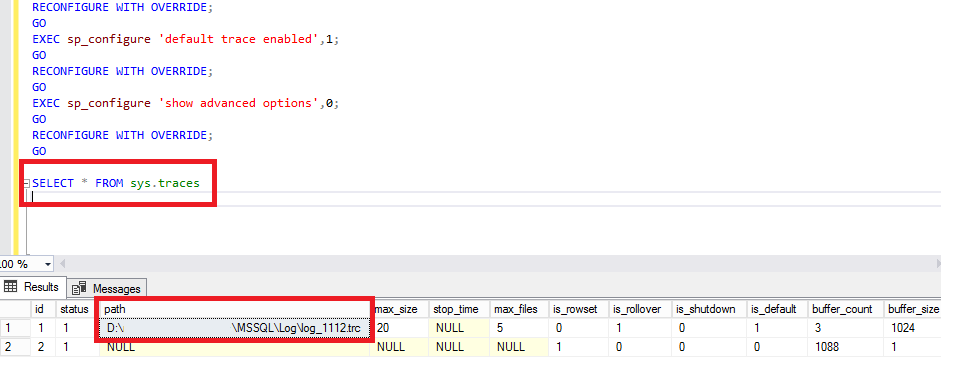This screenshot has width=963, height=375.
Task: Select row 1 via its row header
Action: coord(15,328)
